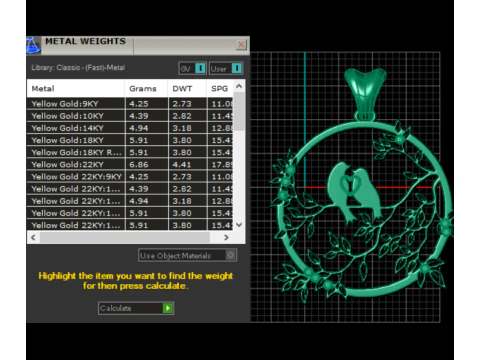Click the 17.8 SPG value
The height and width of the screenshot is (360, 480).
(x=222, y=165)
